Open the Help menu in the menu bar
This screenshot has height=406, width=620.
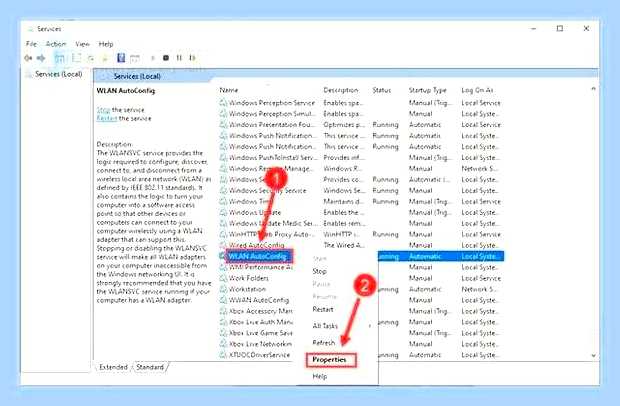pos(106,44)
